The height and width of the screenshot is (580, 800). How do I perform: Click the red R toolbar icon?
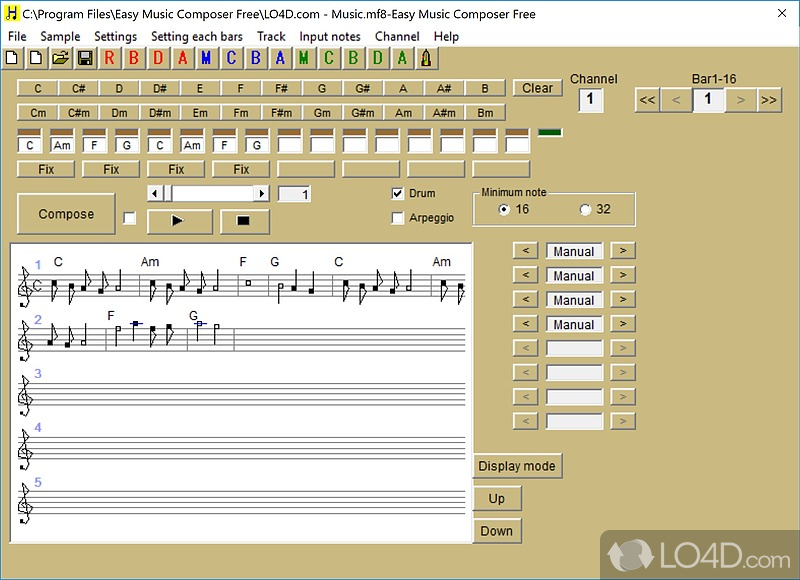[109, 58]
